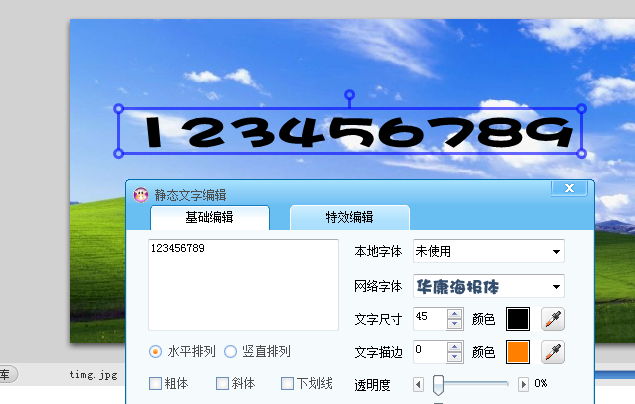Pick stroke color with the eyedropper

point(553,352)
